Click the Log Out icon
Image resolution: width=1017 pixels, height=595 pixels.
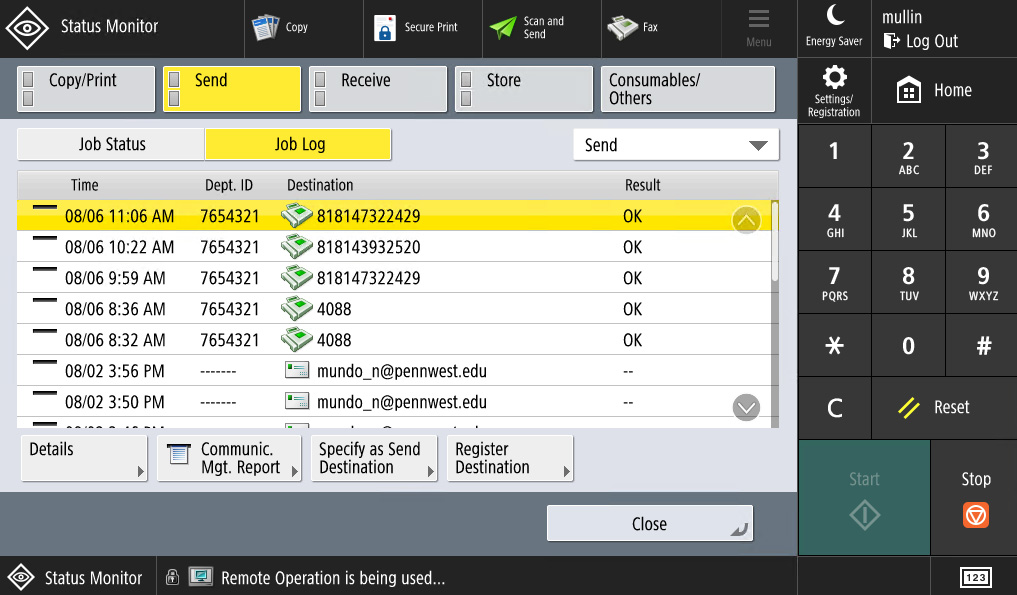point(892,41)
